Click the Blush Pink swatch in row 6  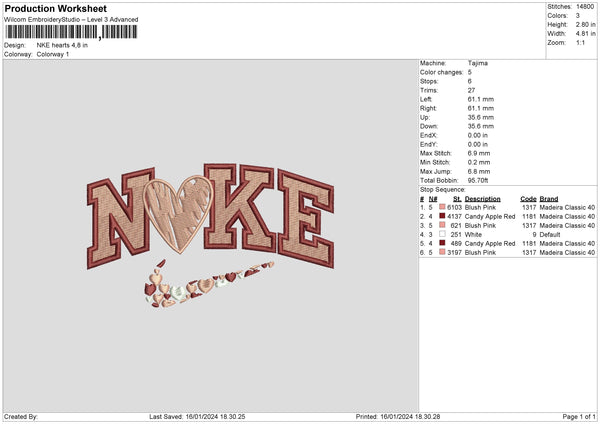pos(442,252)
